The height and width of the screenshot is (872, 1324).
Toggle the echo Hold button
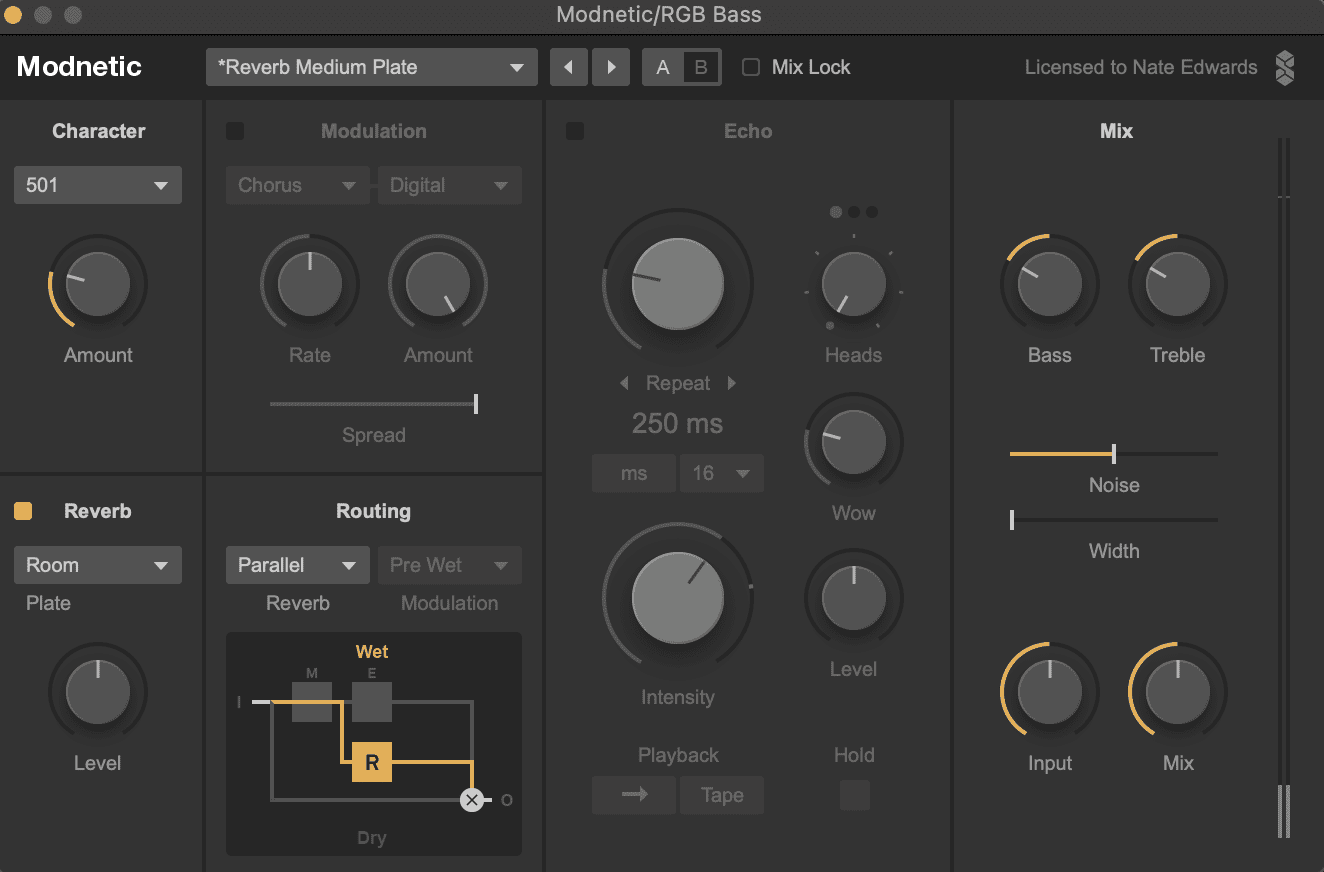tap(854, 795)
